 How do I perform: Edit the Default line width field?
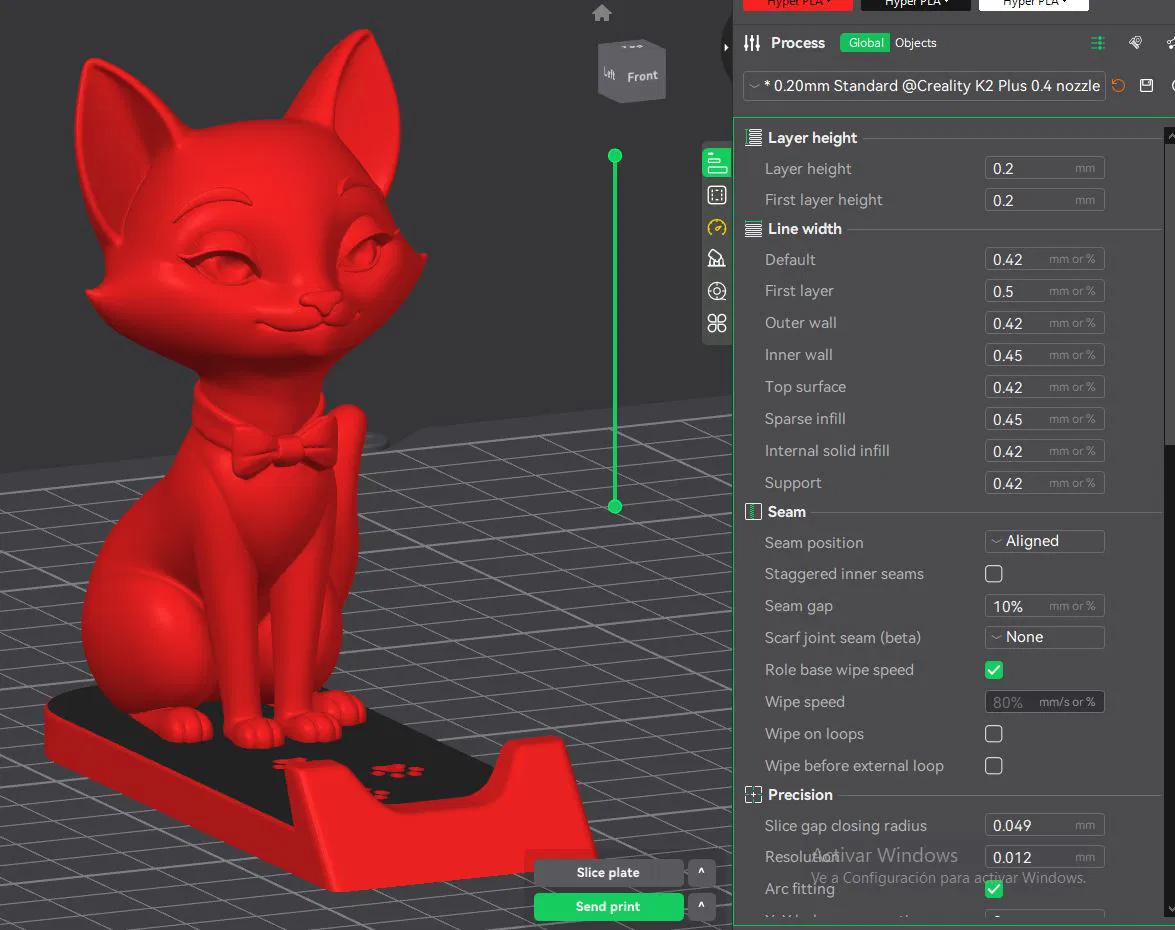tap(1045, 259)
